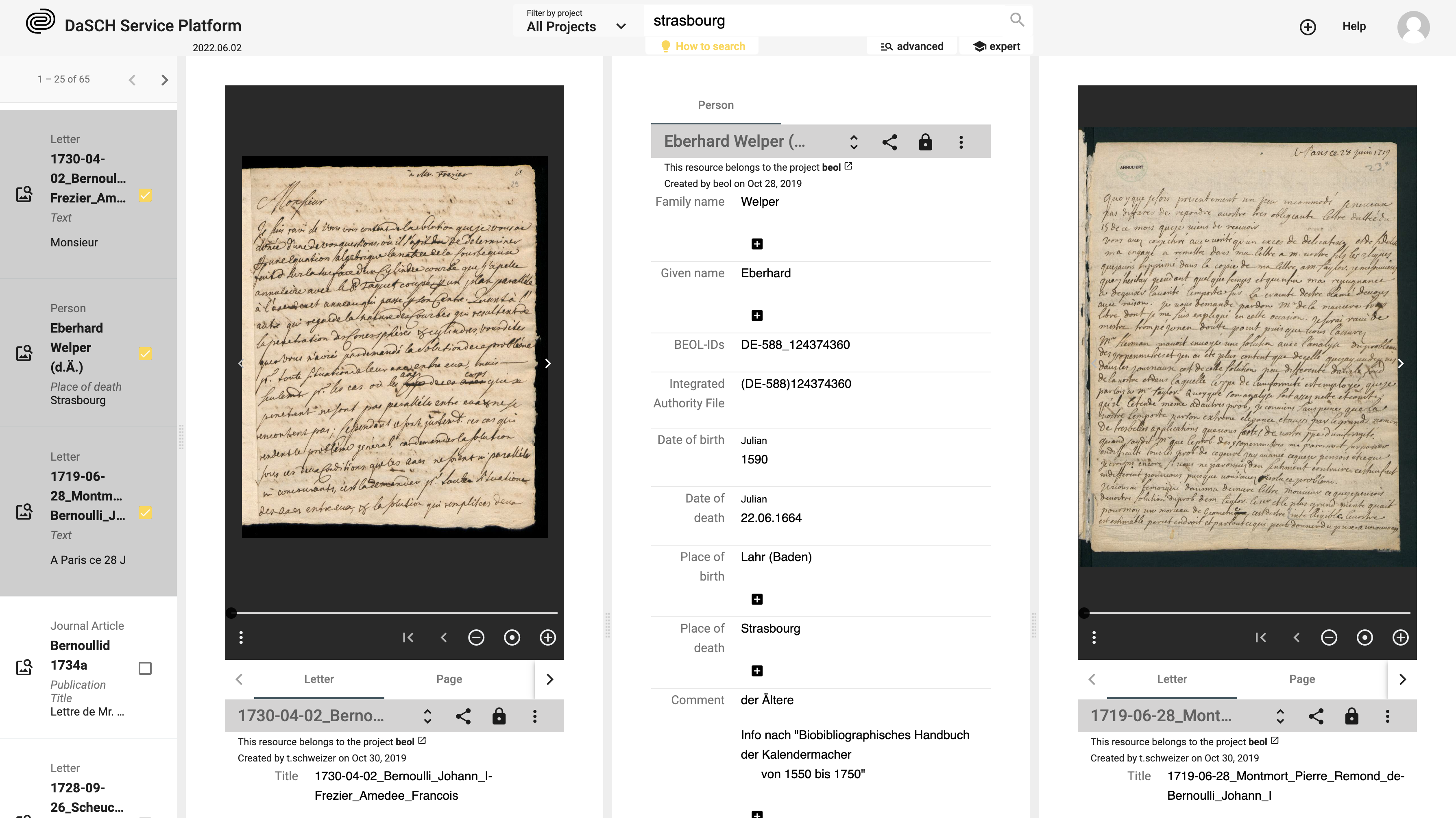
Task: Click the page slider in left viewer
Action: tap(395, 613)
